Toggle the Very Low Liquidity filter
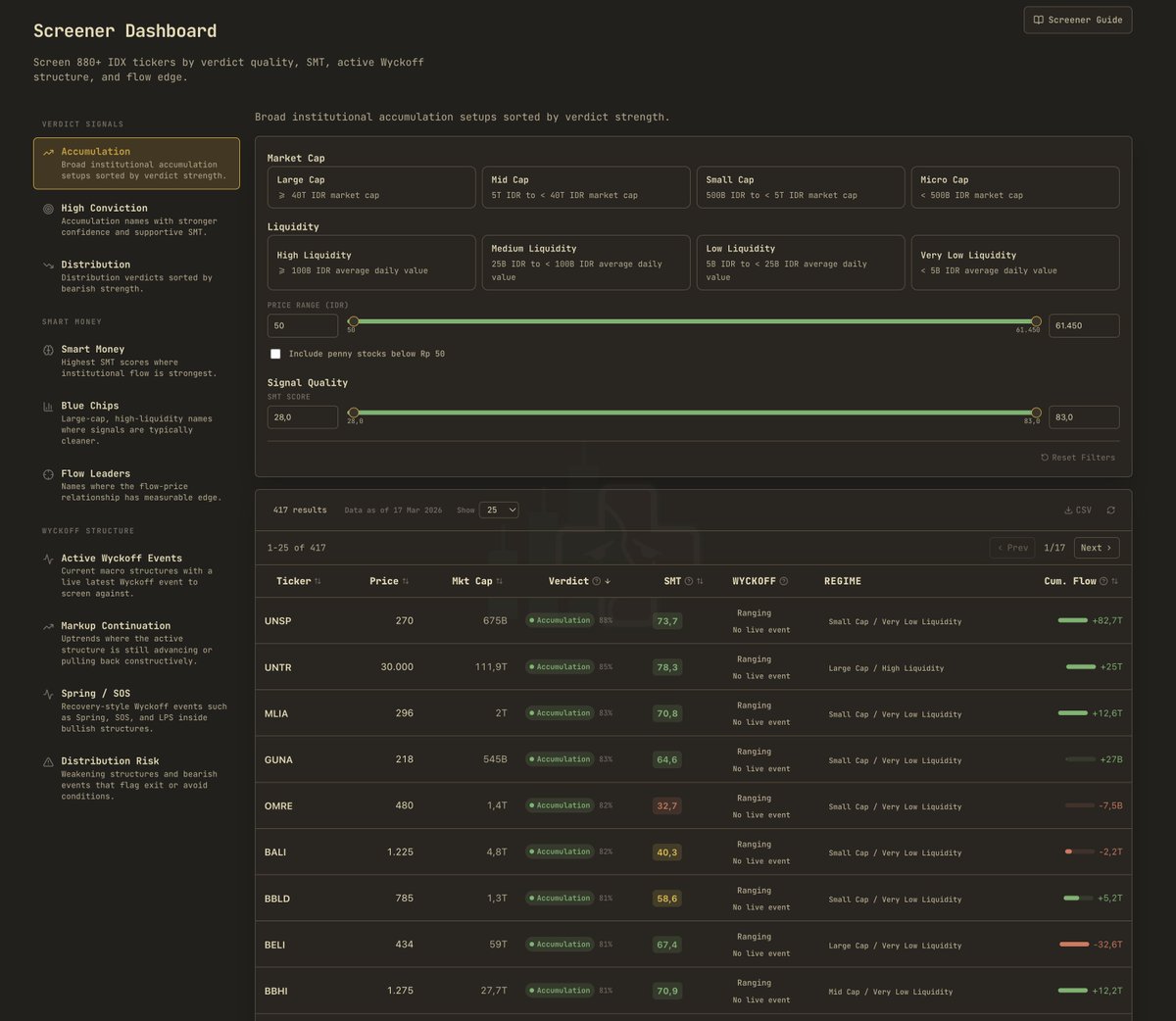Viewport: 1176px width, 1021px height. [x=1015, y=263]
